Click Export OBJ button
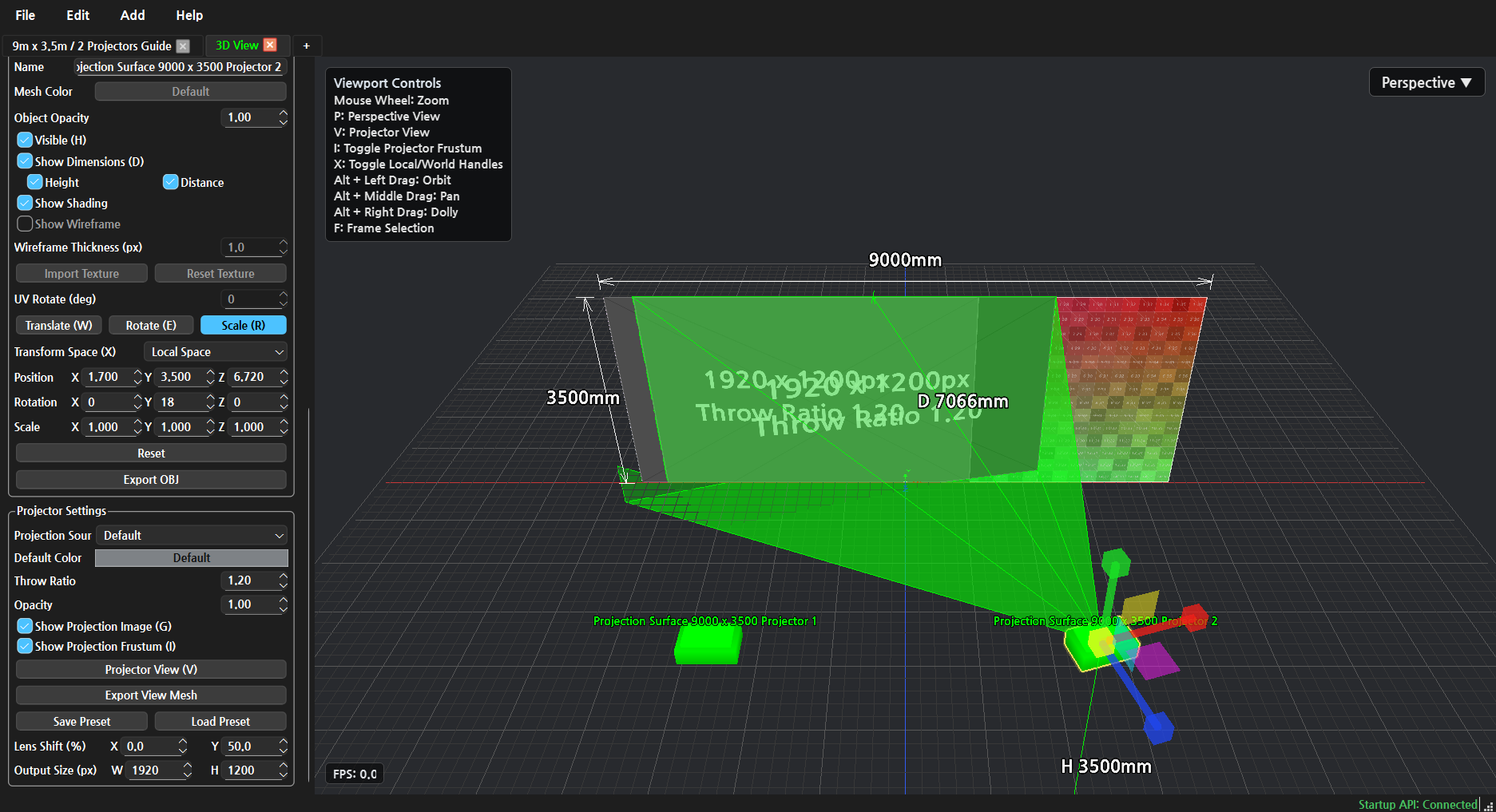This screenshot has width=1496, height=812. pyautogui.click(x=151, y=479)
